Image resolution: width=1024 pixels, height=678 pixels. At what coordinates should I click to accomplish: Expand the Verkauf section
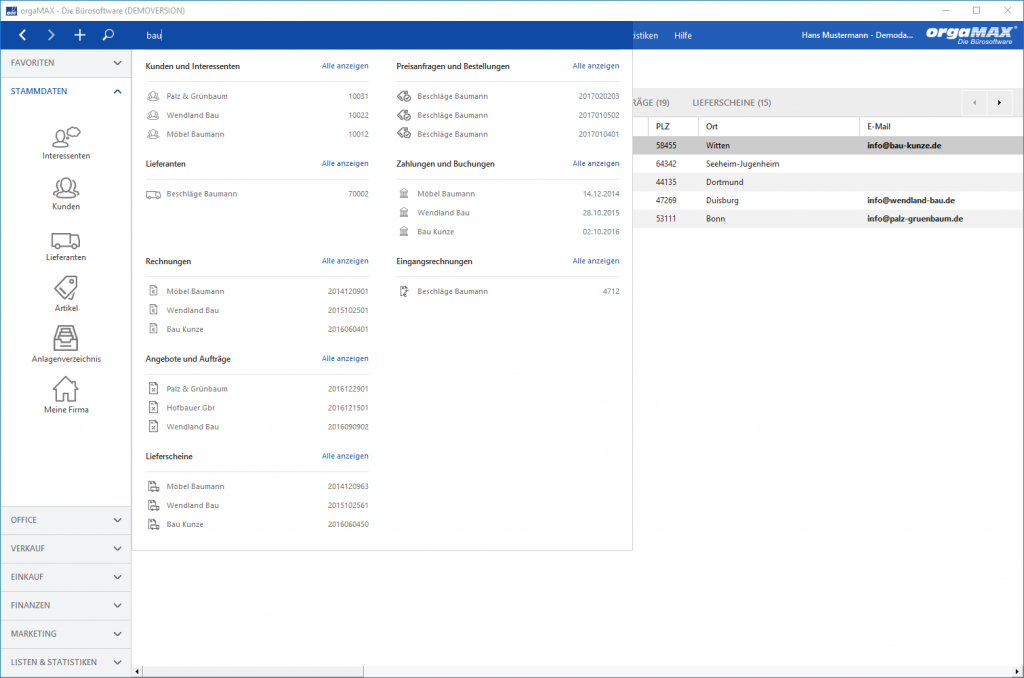coord(66,549)
